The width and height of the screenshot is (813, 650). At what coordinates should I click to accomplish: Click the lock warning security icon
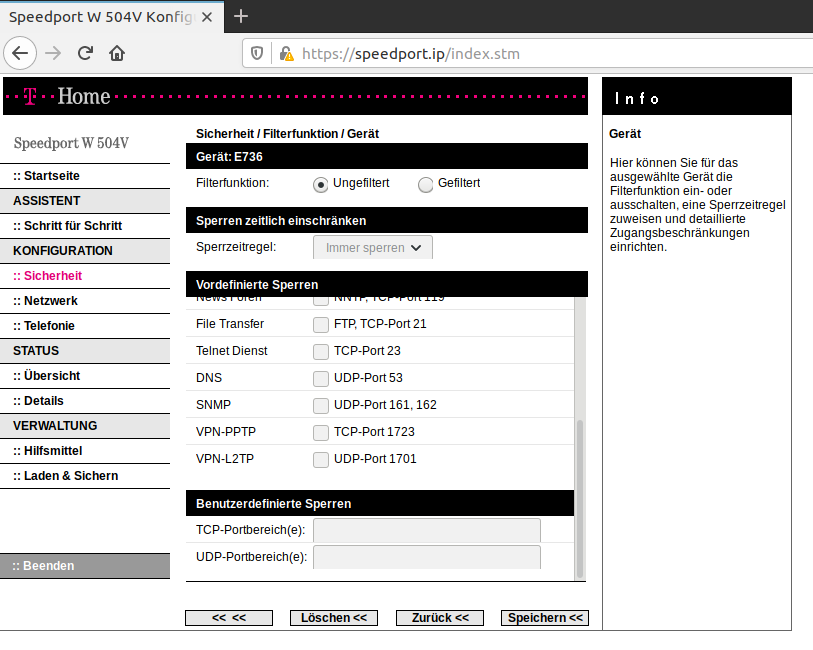pyautogui.click(x=286, y=53)
